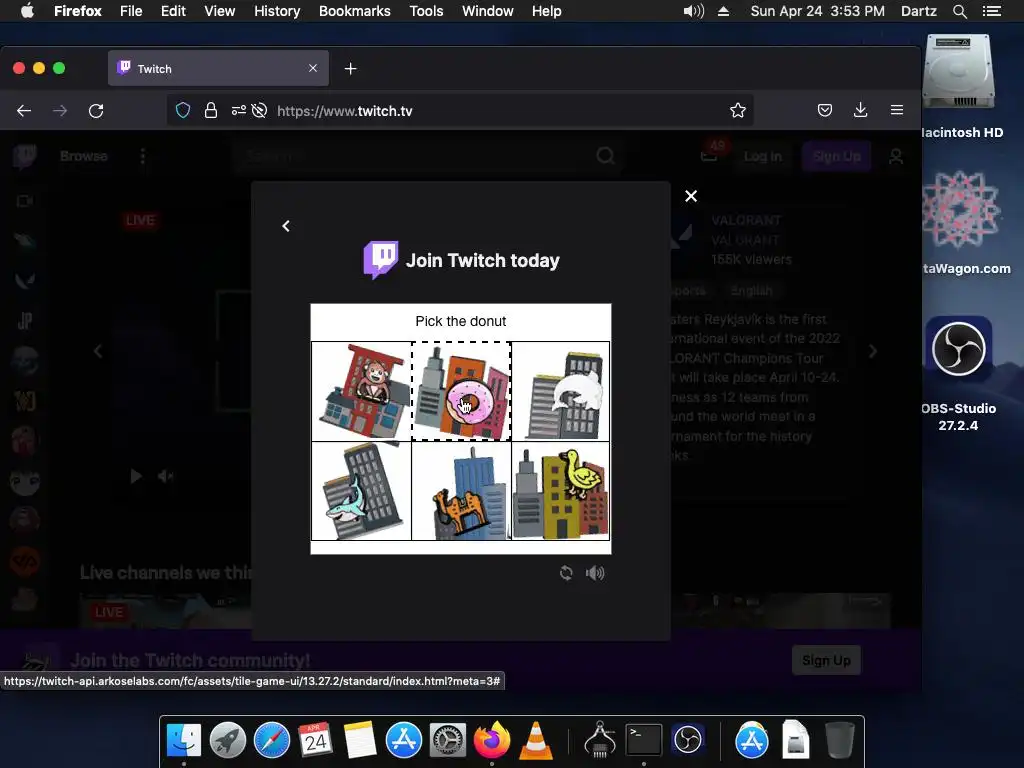The image size is (1024, 768).
Task: Restart the captcha with the refresh icon
Action: (566, 573)
